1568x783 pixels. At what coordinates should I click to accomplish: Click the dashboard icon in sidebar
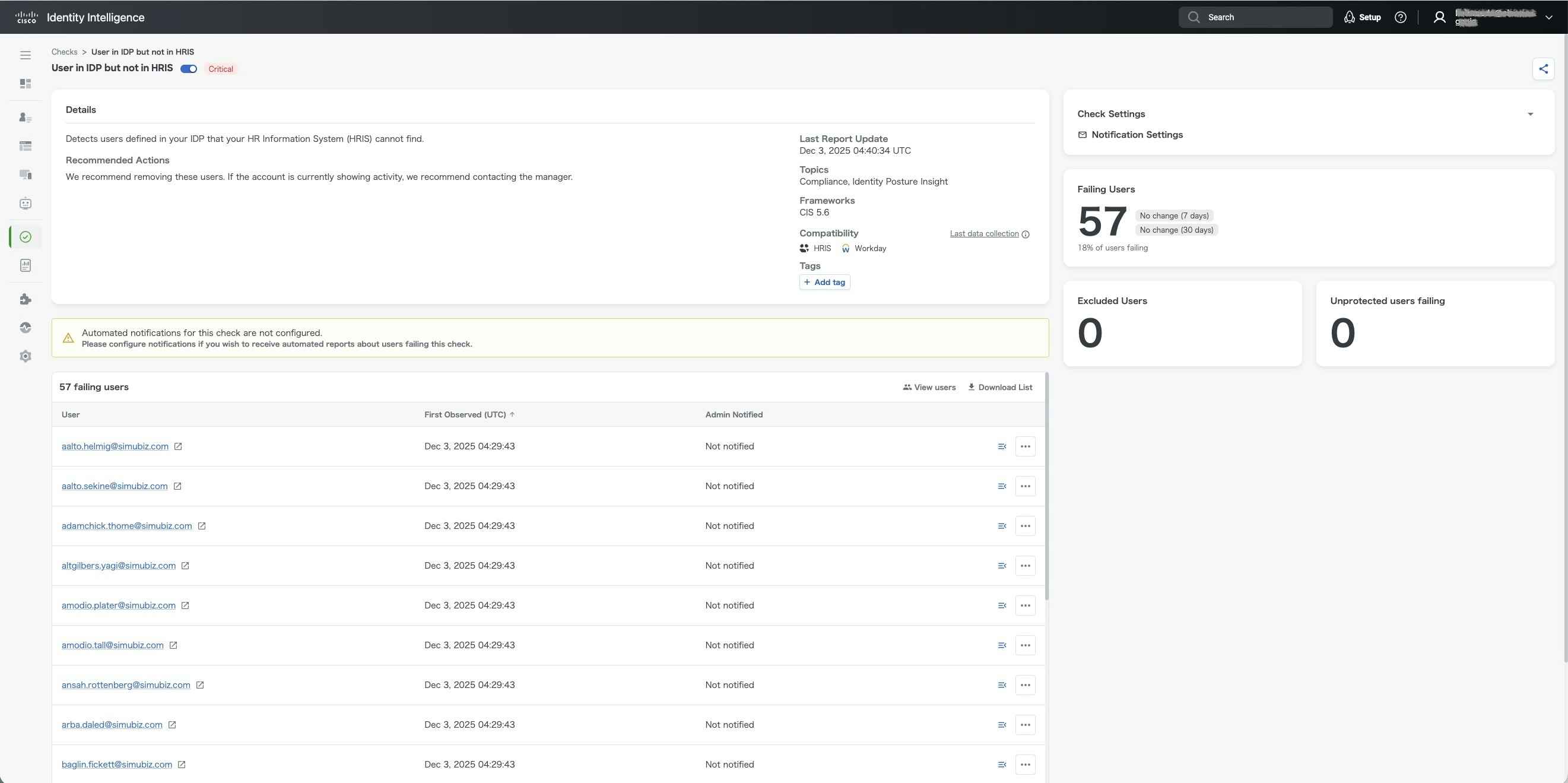pyautogui.click(x=25, y=84)
